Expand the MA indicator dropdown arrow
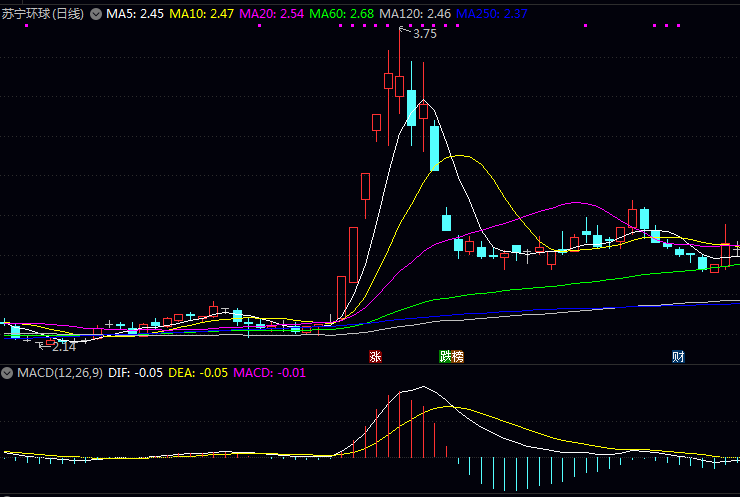 (x=95, y=14)
